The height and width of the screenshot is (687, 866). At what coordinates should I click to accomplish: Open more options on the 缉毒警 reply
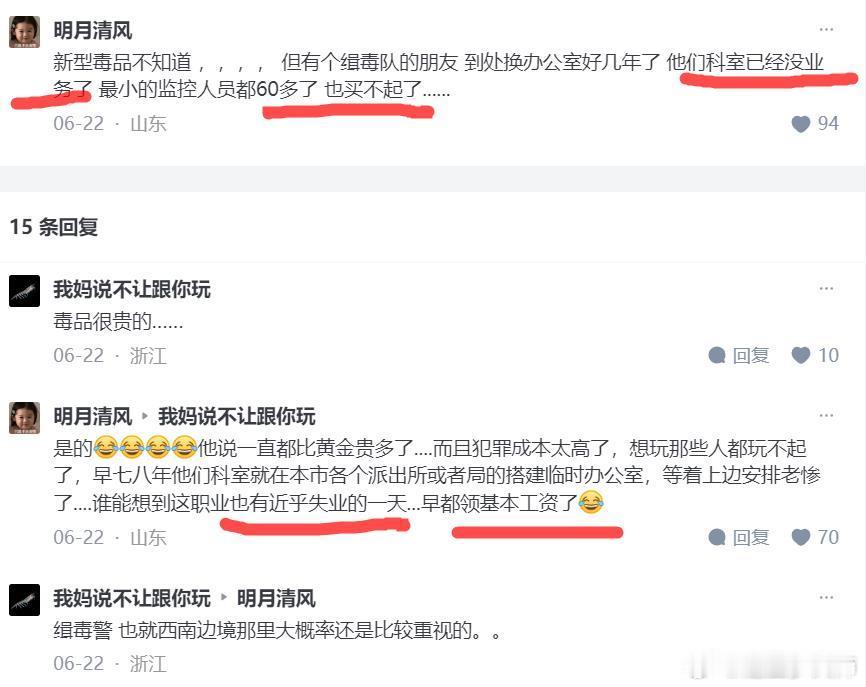[826, 598]
